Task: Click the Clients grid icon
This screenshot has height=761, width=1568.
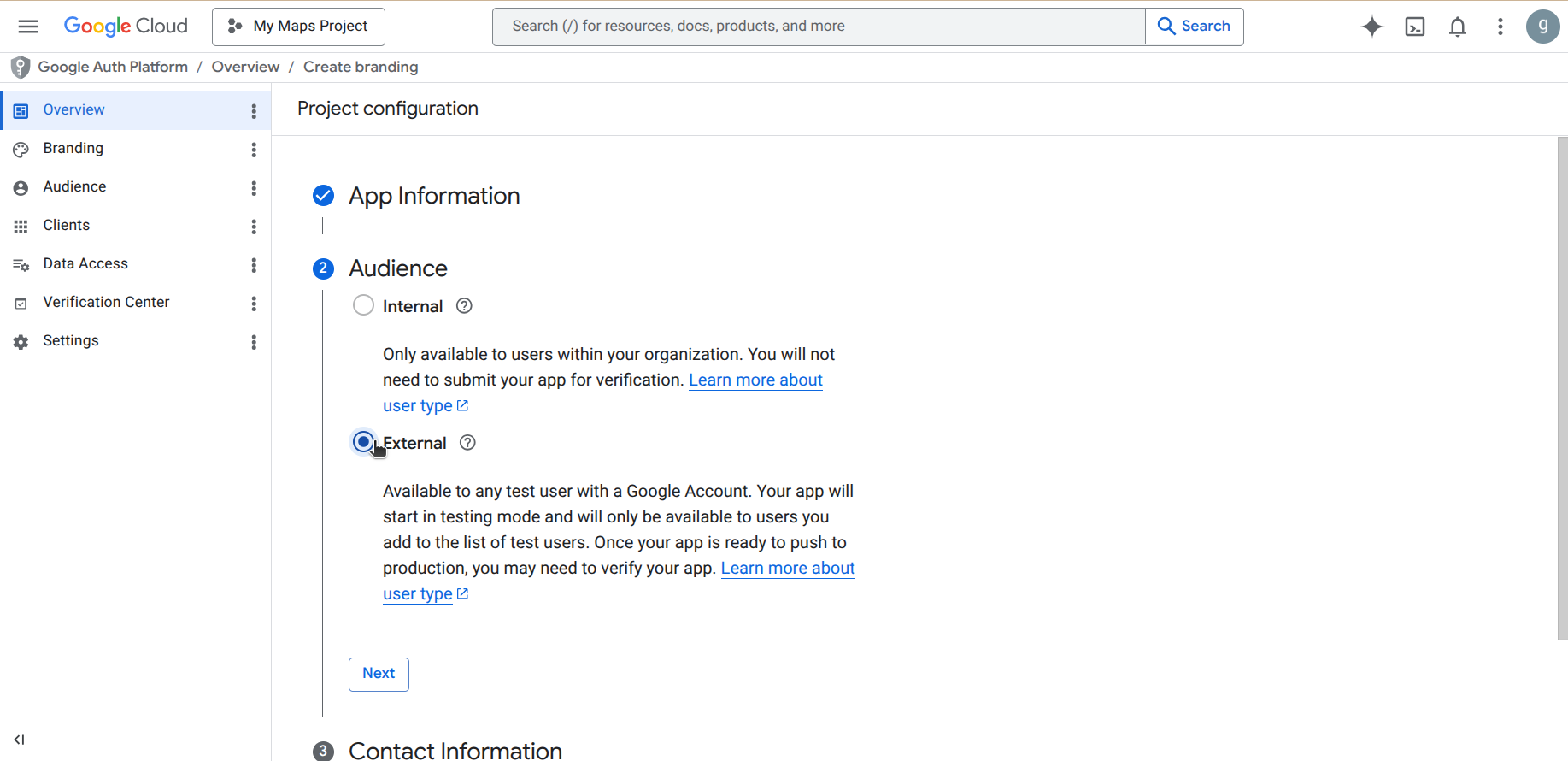Action: click(x=21, y=227)
